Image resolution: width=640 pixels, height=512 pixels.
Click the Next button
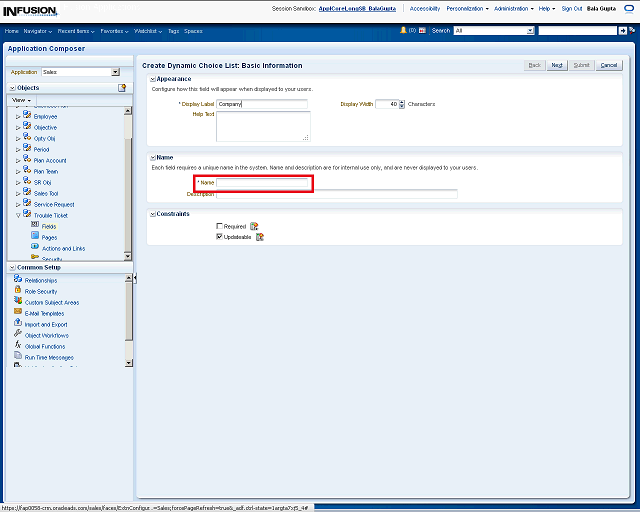click(557, 65)
